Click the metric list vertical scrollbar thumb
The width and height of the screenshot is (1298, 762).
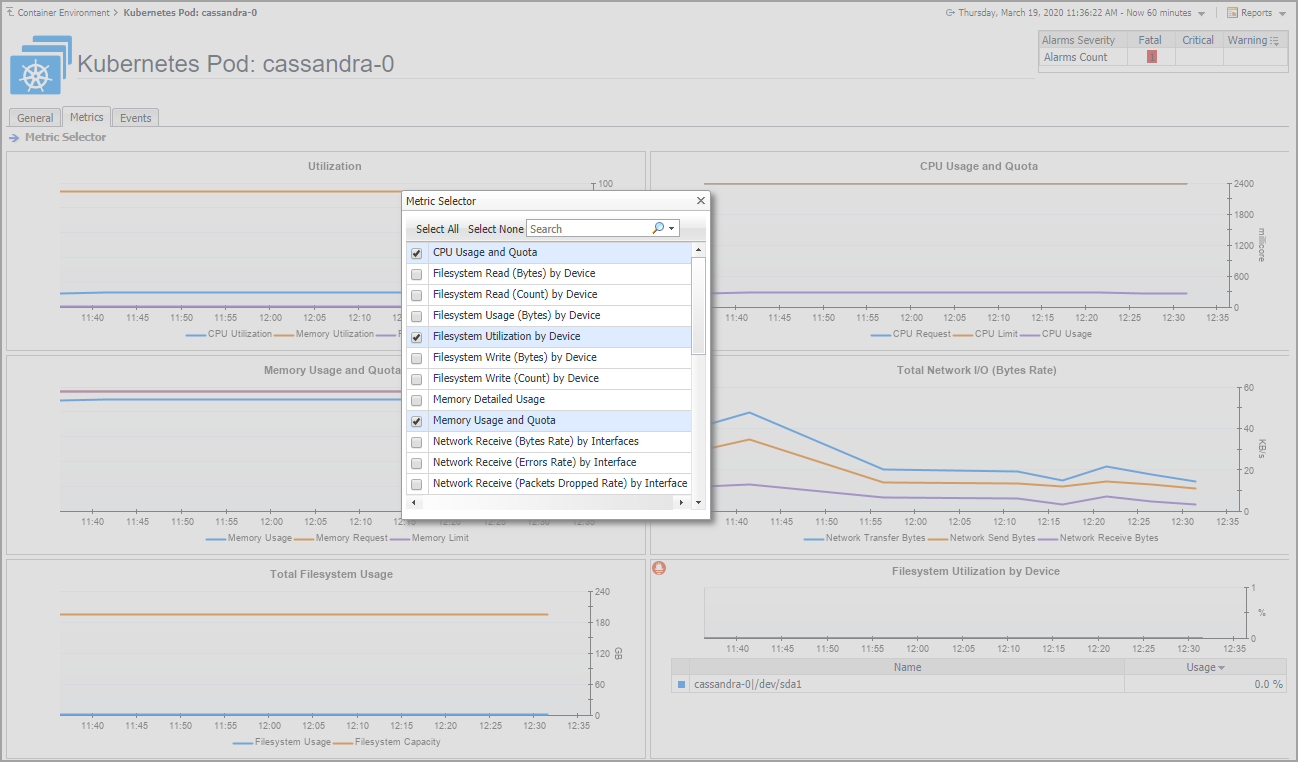point(699,306)
